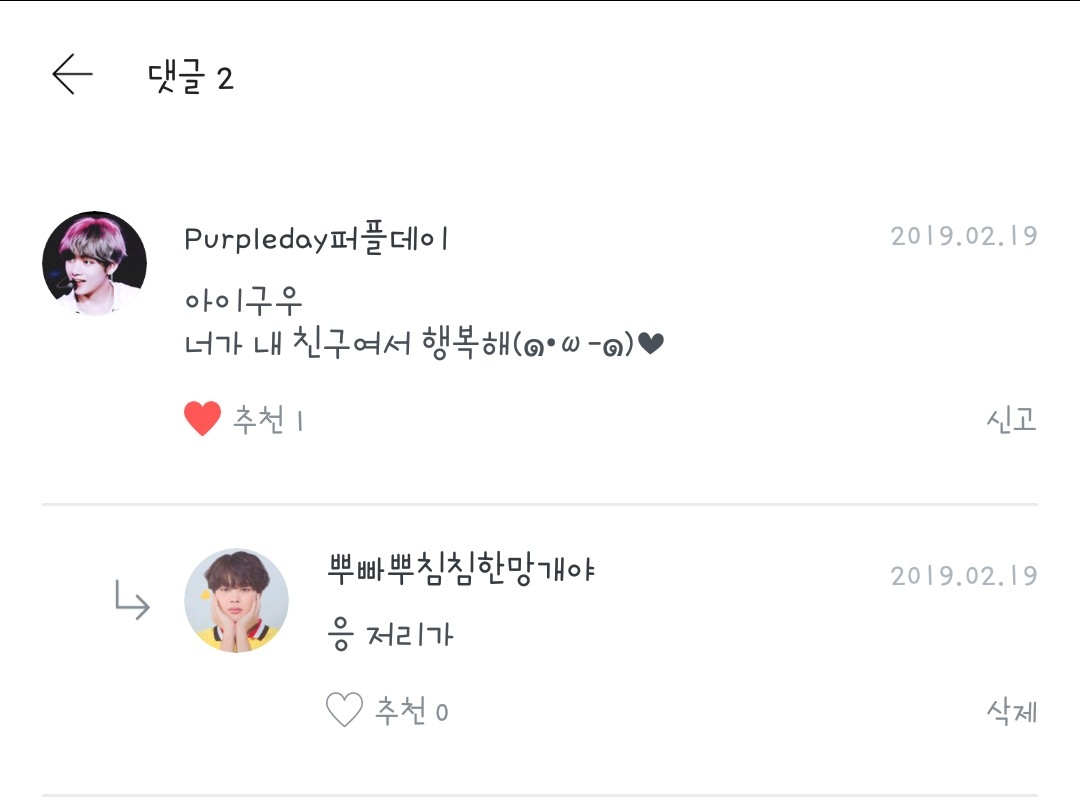Go back using the left arrow
1080x810 pixels.
pyautogui.click(x=72, y=75)
